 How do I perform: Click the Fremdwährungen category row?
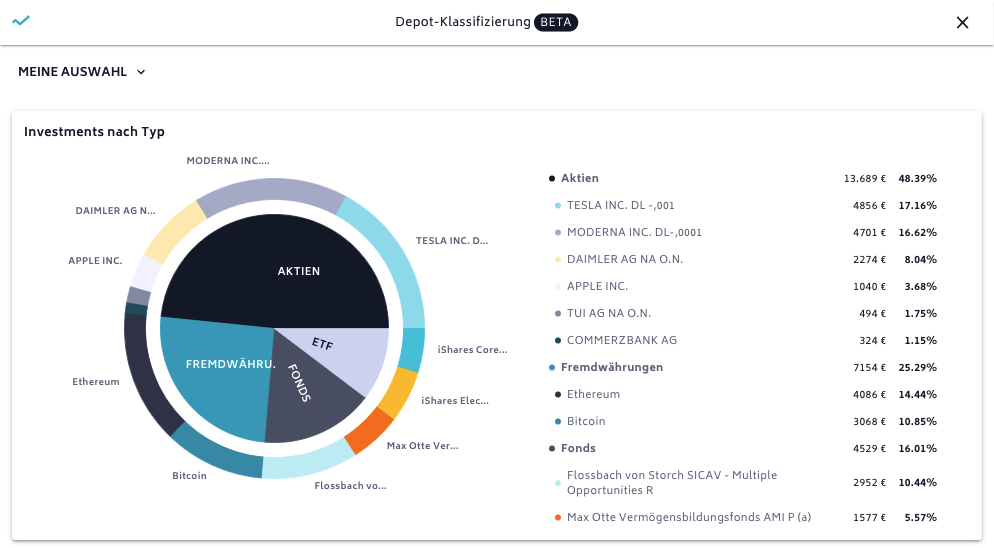[611, 367]
